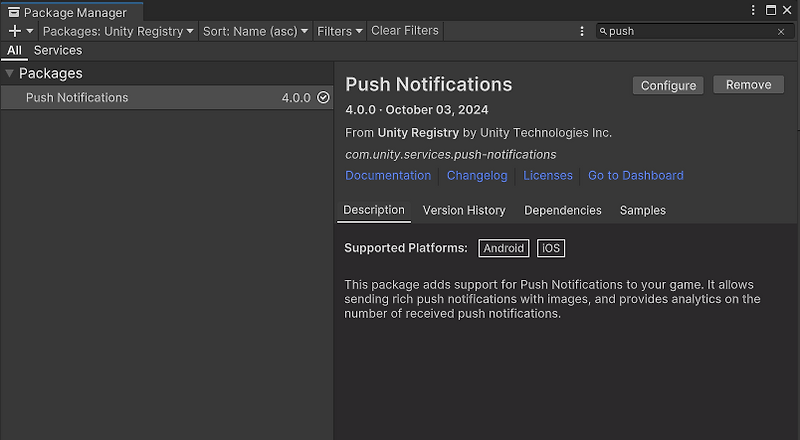
Task: Click the Supported Platforms label
Action: [406, 248]
